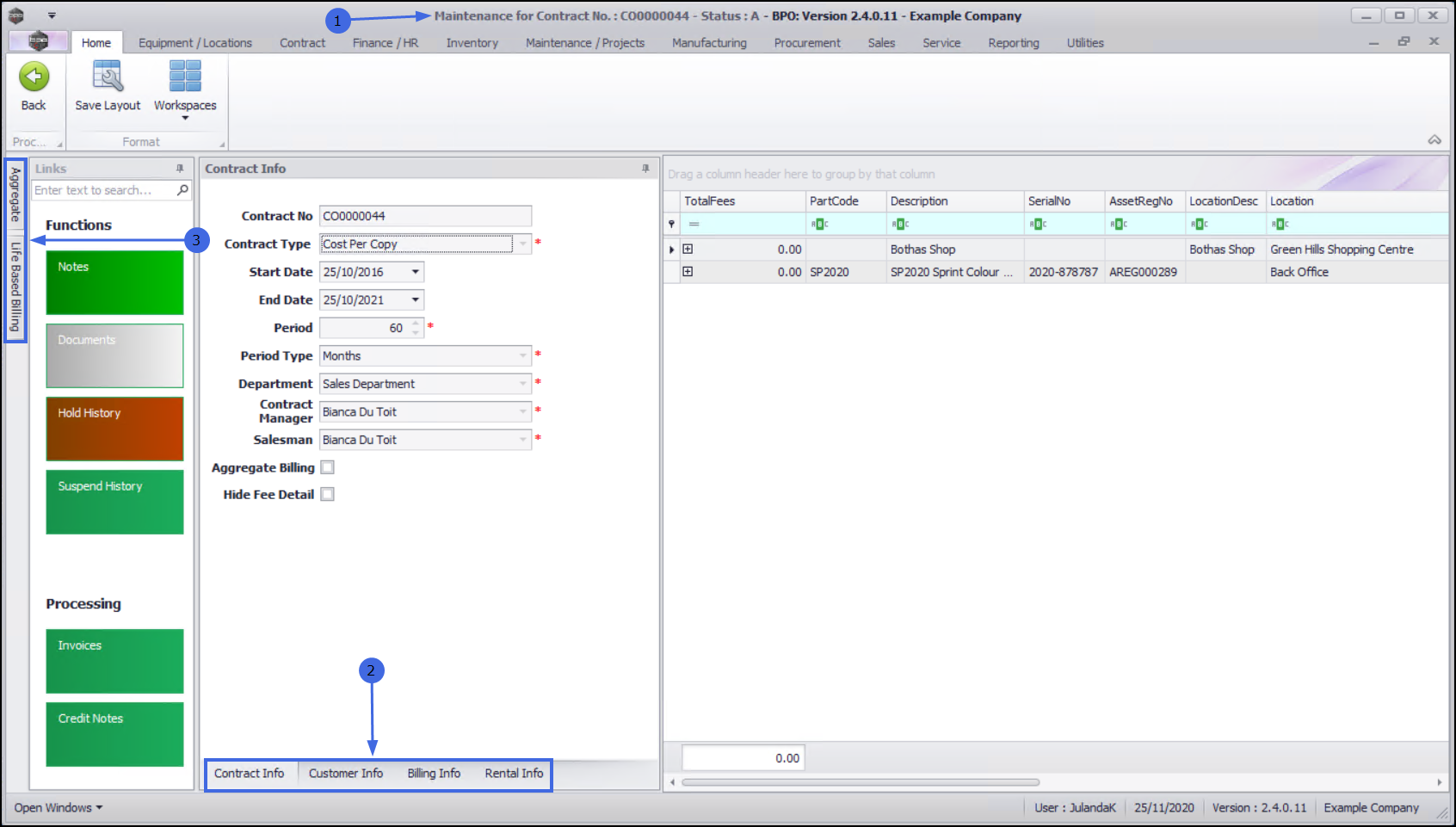The height and width of the screenshot is (827, 1456).
Task: Pin the Contract Info panel
Action: (645, 169)
